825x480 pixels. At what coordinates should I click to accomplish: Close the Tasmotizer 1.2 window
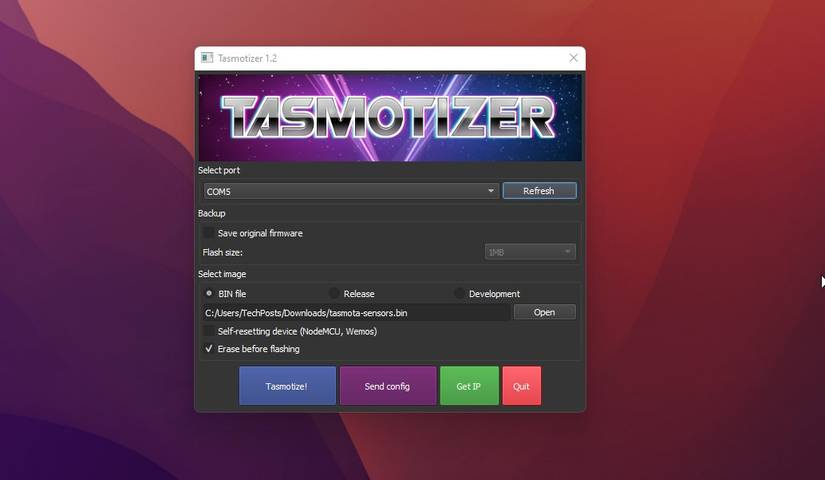(574, 58)
